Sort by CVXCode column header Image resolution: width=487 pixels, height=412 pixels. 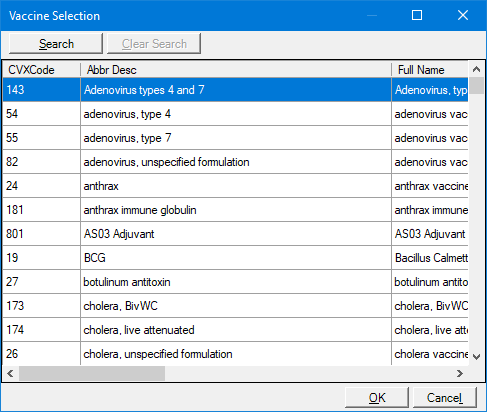[42, 70]
